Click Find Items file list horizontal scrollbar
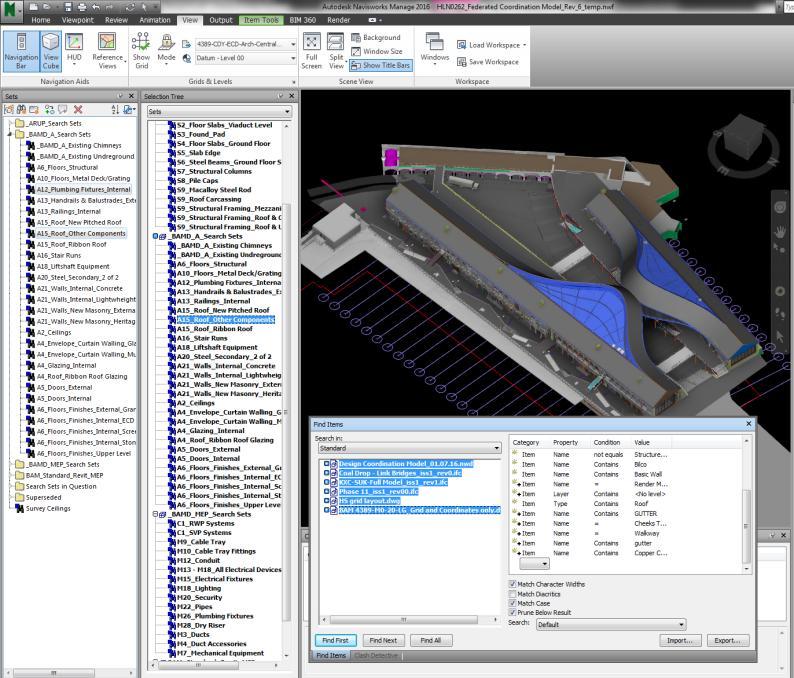Screen dimensions: 794x678 coord(403,620)
